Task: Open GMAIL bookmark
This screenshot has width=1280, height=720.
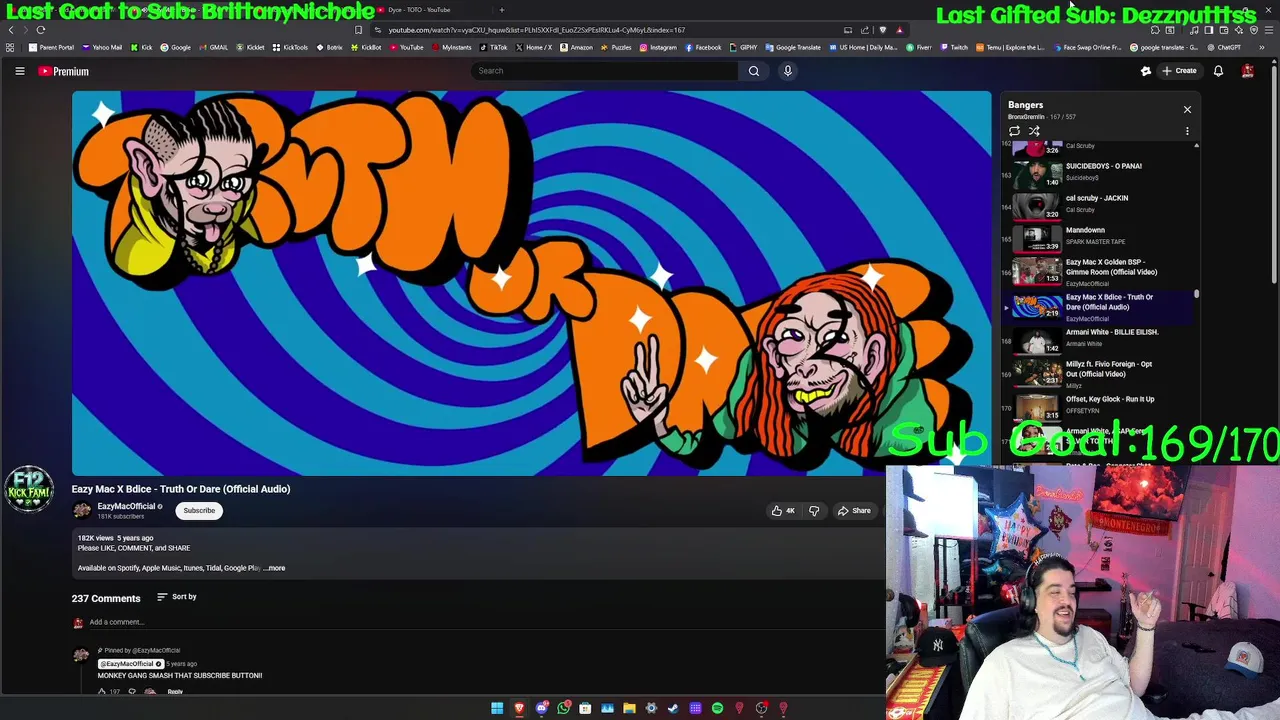Action: tap(214, 47)
